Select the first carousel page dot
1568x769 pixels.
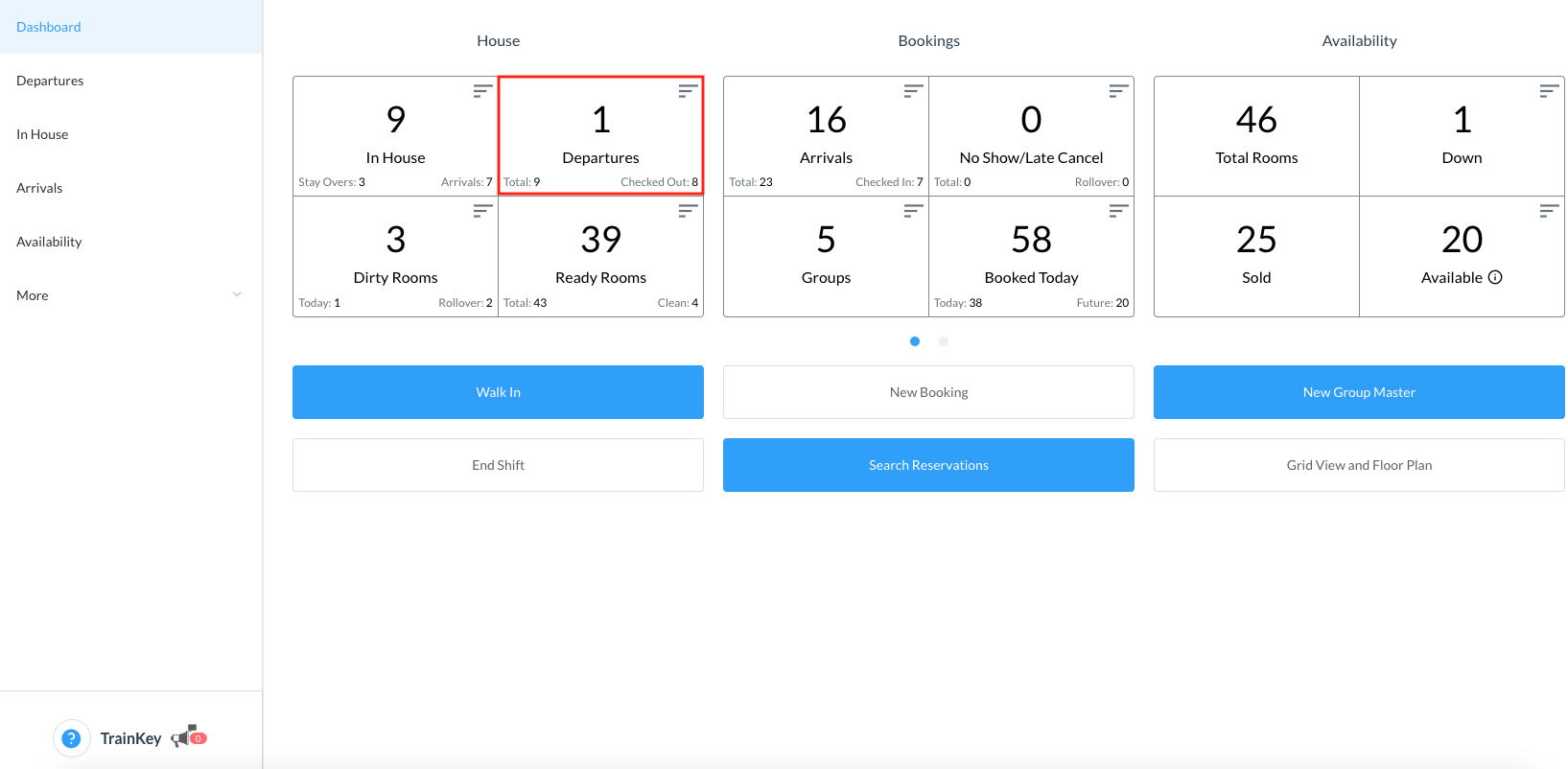click(x=915, y=341)
